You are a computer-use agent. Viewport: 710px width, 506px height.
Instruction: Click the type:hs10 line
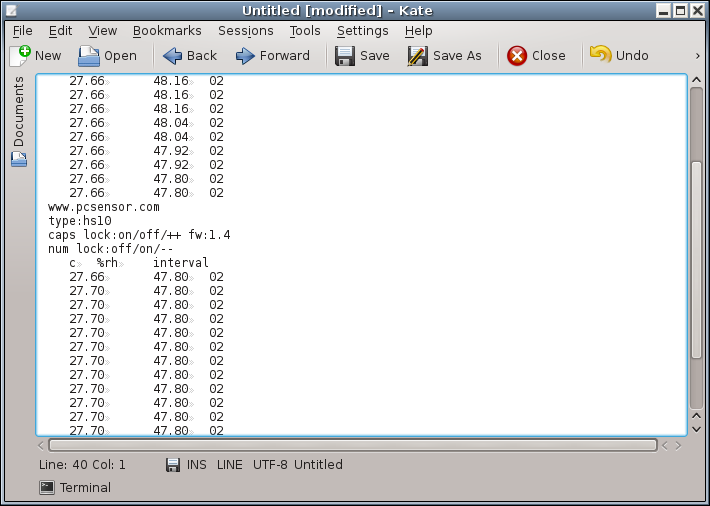[80, 221]
